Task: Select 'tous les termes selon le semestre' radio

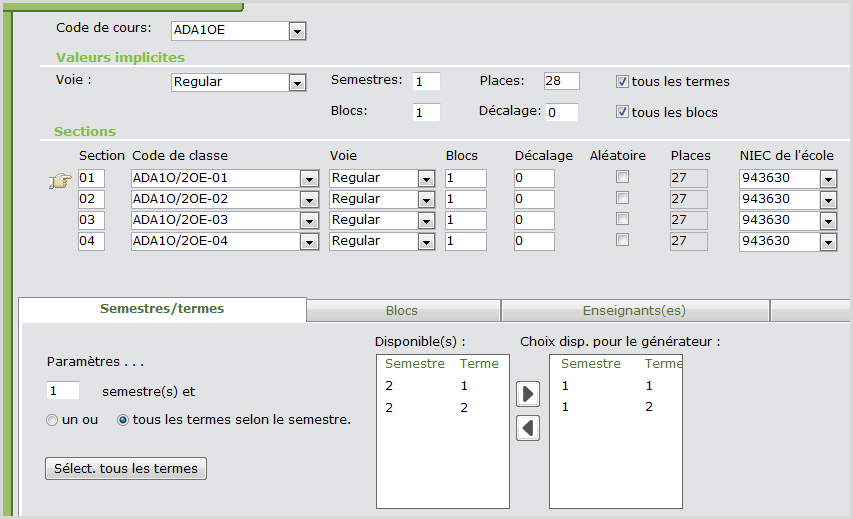Action: coord(124,421)
